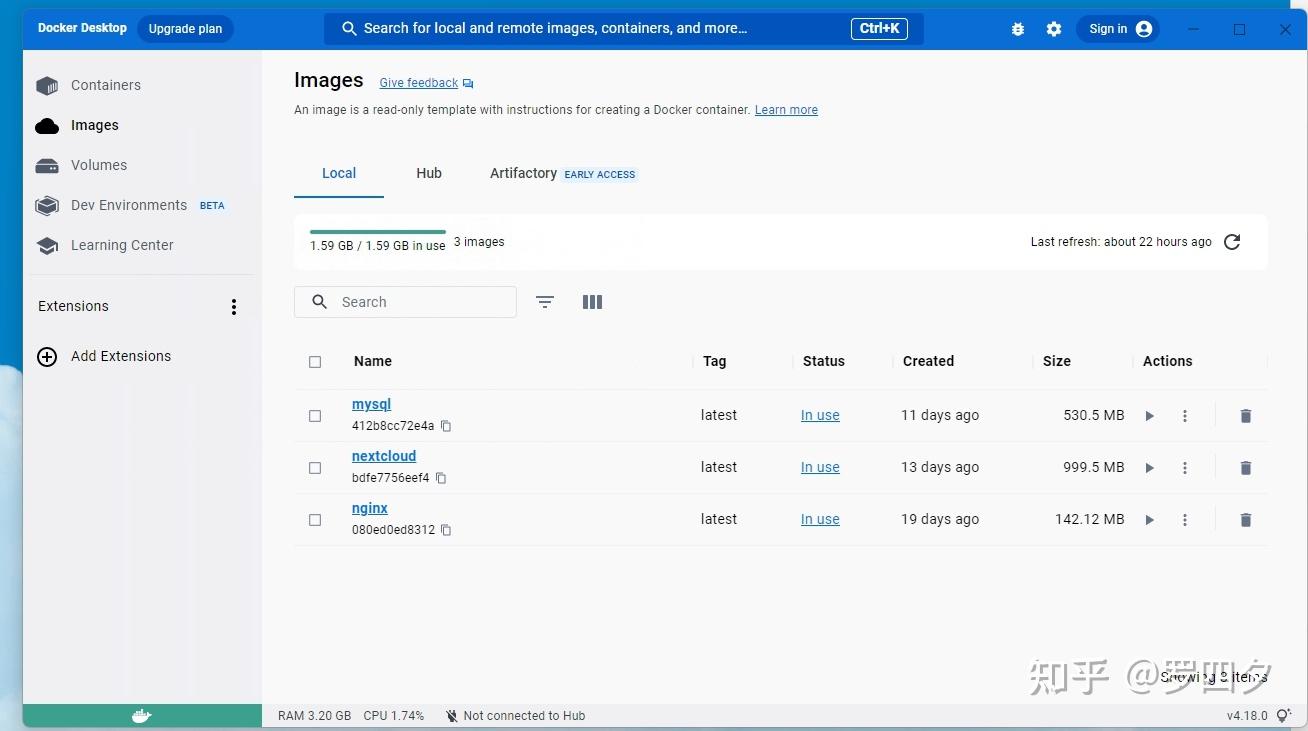Image resolution: width=1308 pixels, height=731 pixels.
Task: Open the filter options icon
Action: pyautogui.click(x=545, y=302)
